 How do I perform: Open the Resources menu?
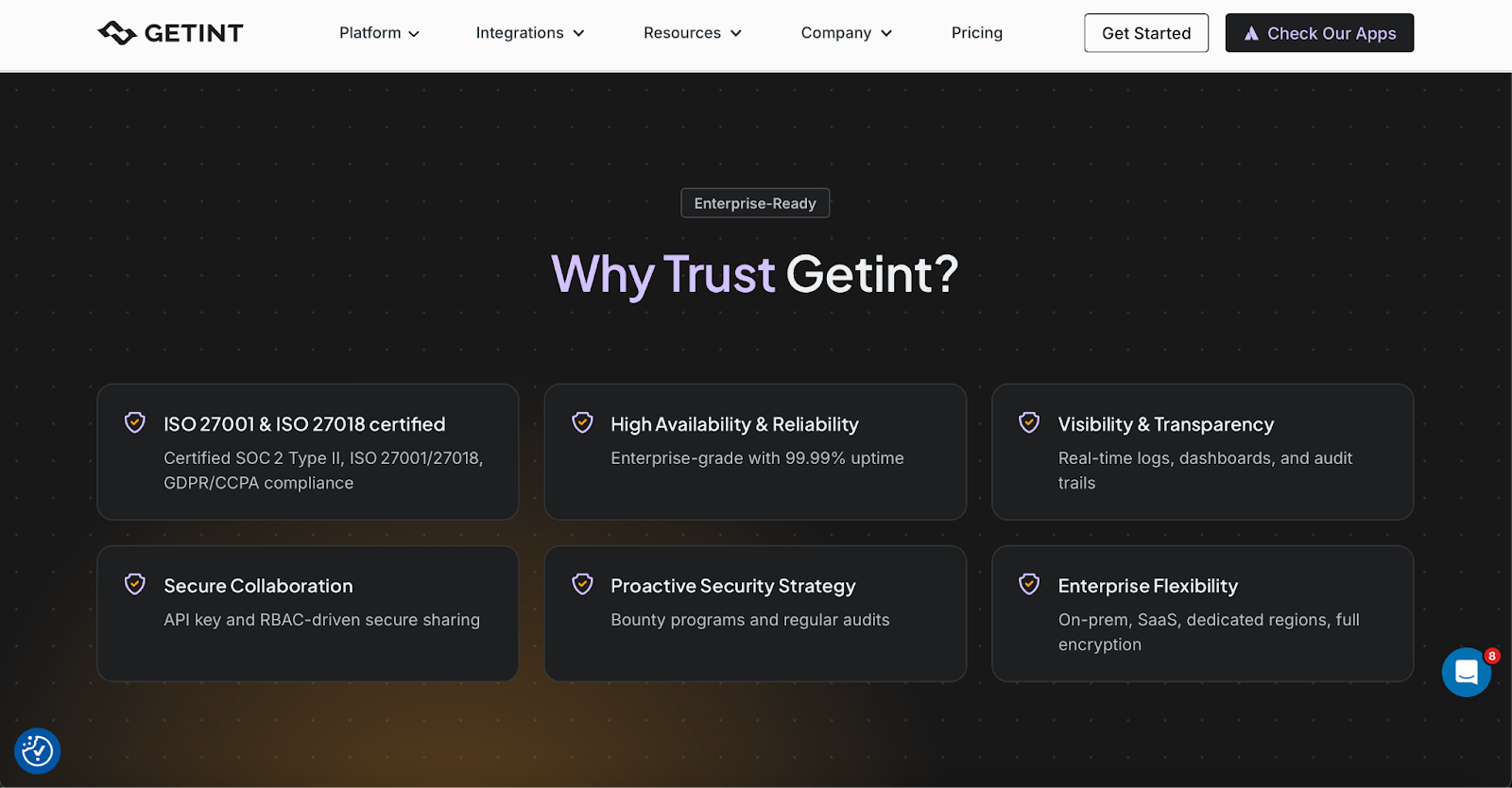(693, 33)
